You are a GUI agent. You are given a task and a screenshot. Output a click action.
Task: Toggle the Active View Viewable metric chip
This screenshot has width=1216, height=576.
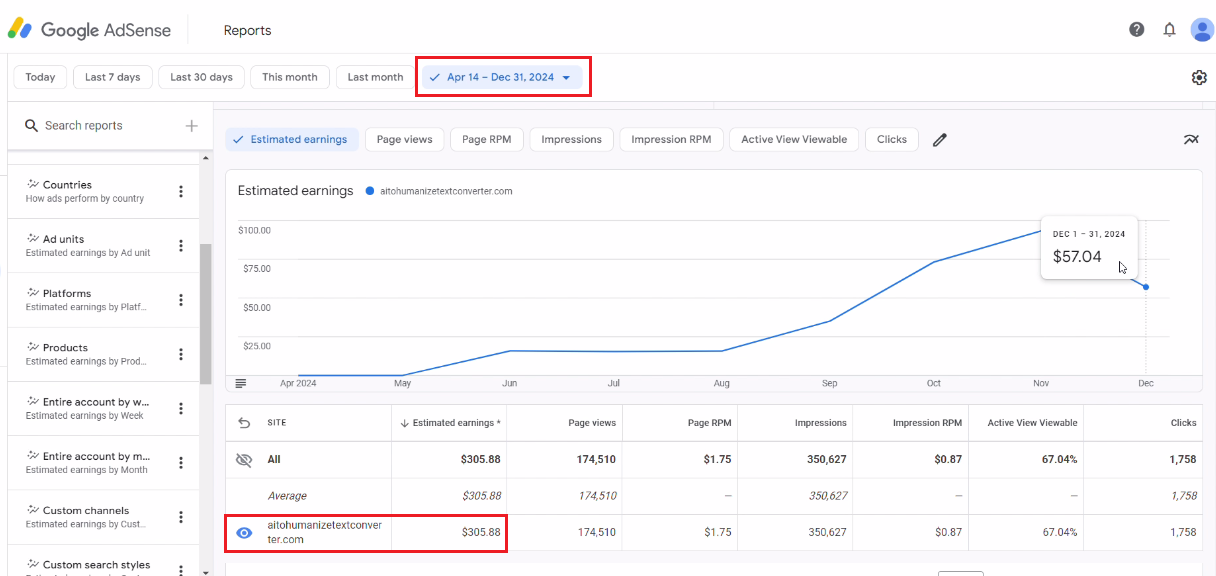pyautogui.click(x=794, y=139)
